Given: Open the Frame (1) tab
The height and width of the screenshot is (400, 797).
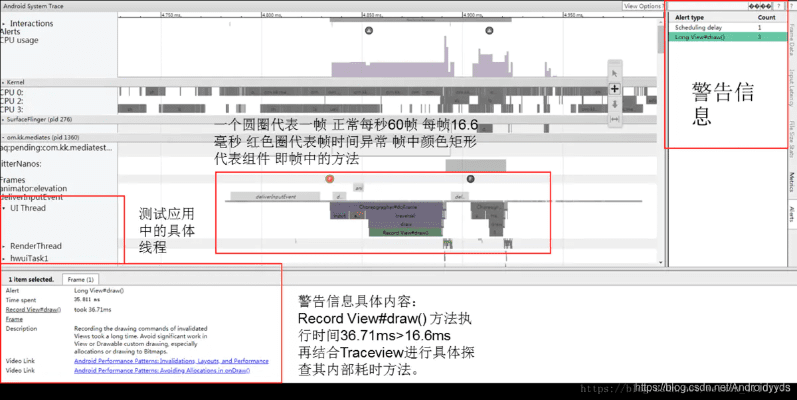Looking at the screenshot, I should tap(80, 280).
